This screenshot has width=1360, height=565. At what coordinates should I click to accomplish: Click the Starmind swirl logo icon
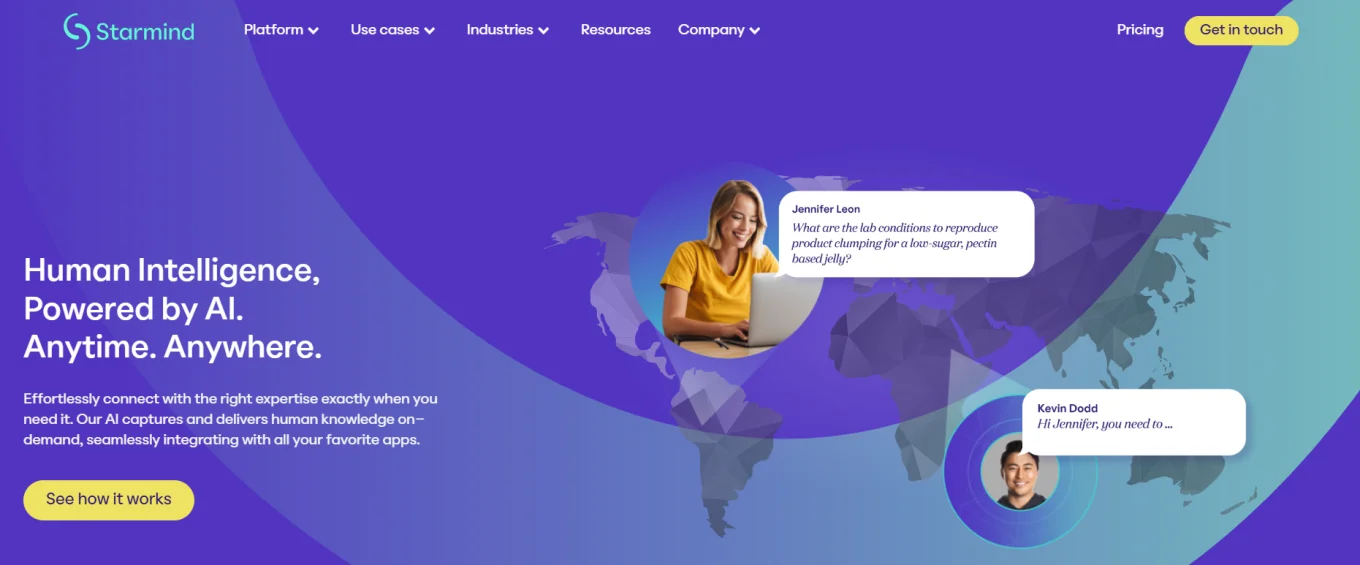(77, 31)
